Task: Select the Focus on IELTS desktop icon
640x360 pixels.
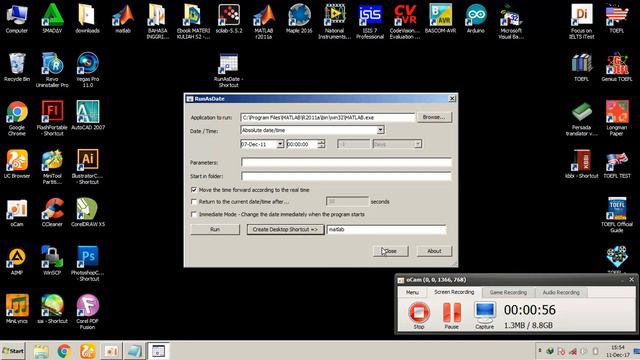Action: pyautogui.click(x=582, y=21)
